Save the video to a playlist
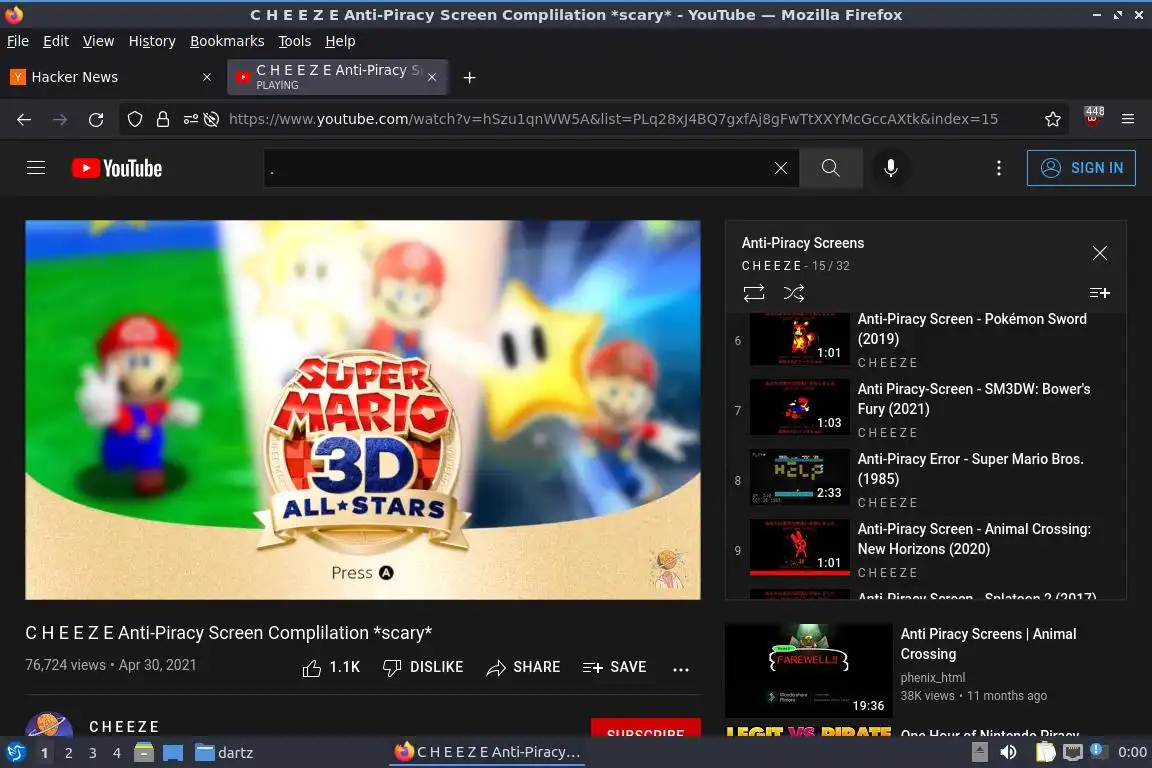This screenshot has width=1152, height=768. tap(614, 667)
